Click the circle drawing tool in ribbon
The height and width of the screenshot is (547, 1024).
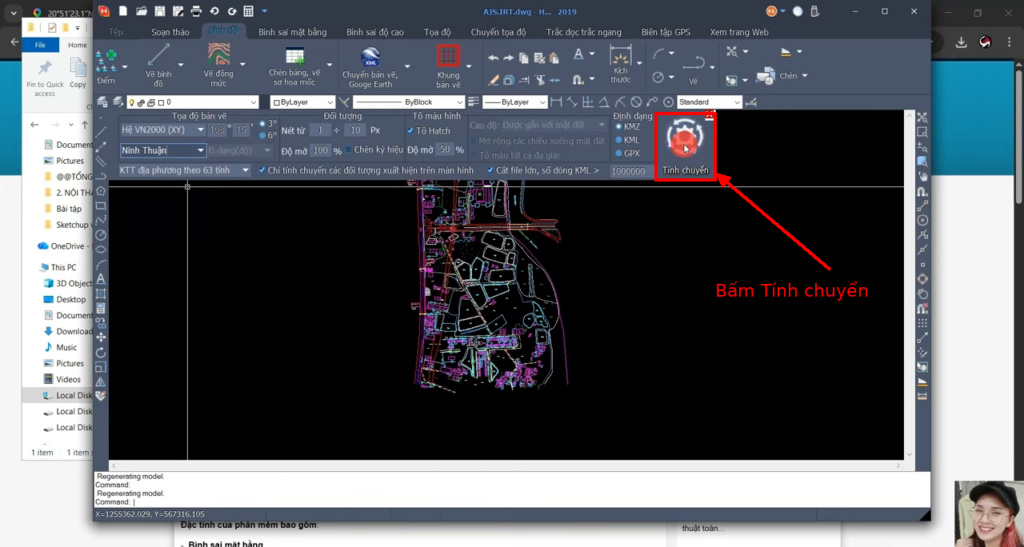click(658, 77)
